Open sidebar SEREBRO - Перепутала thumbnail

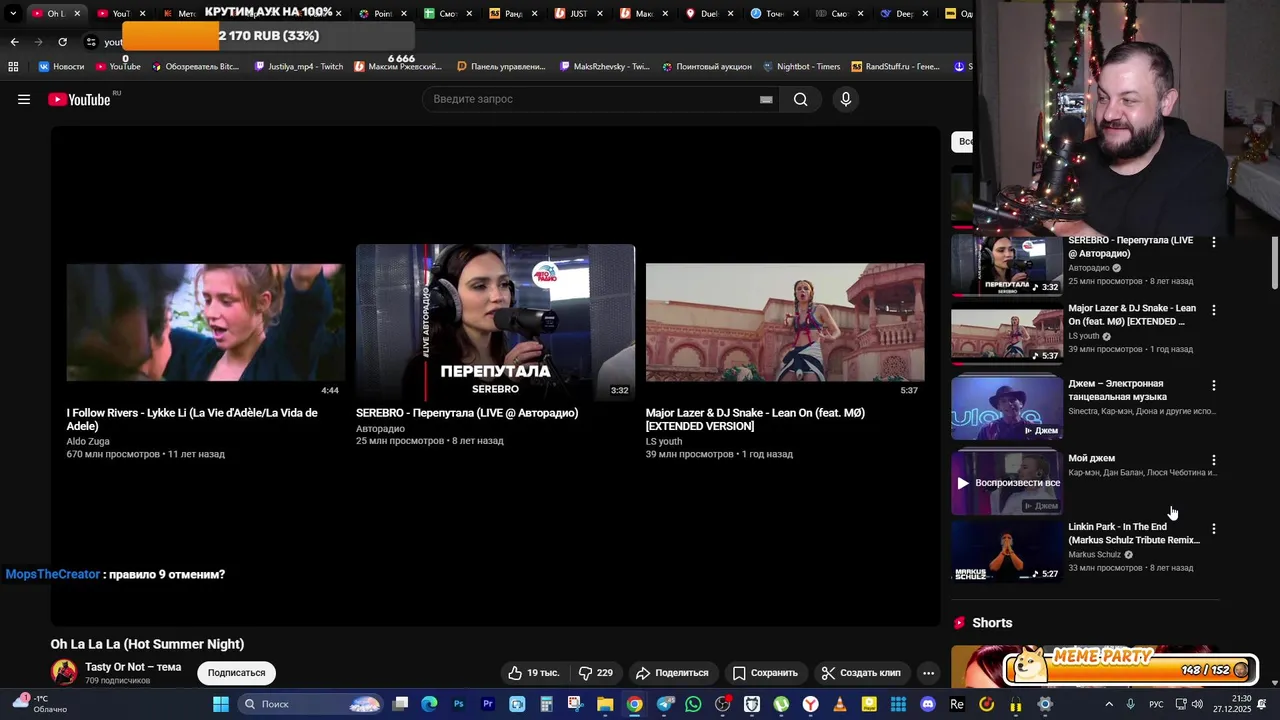click(x=1006, y=265)
